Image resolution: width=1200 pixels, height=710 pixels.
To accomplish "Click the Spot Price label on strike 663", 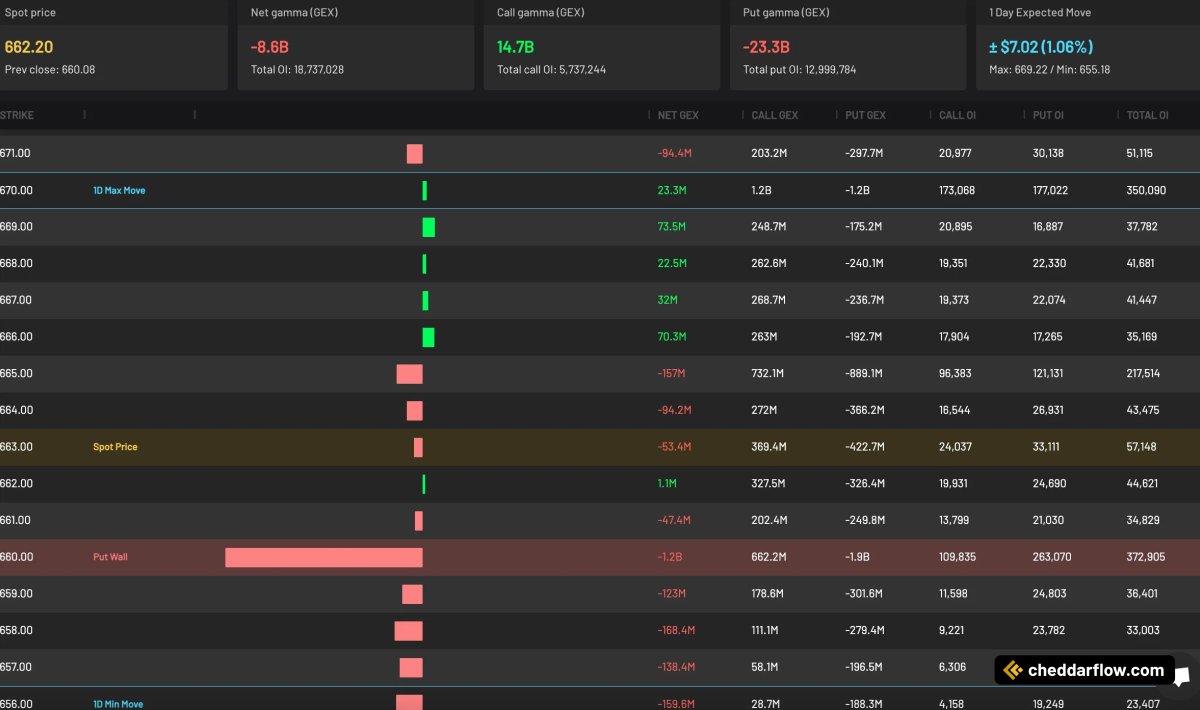I will [x=115, y=447].
